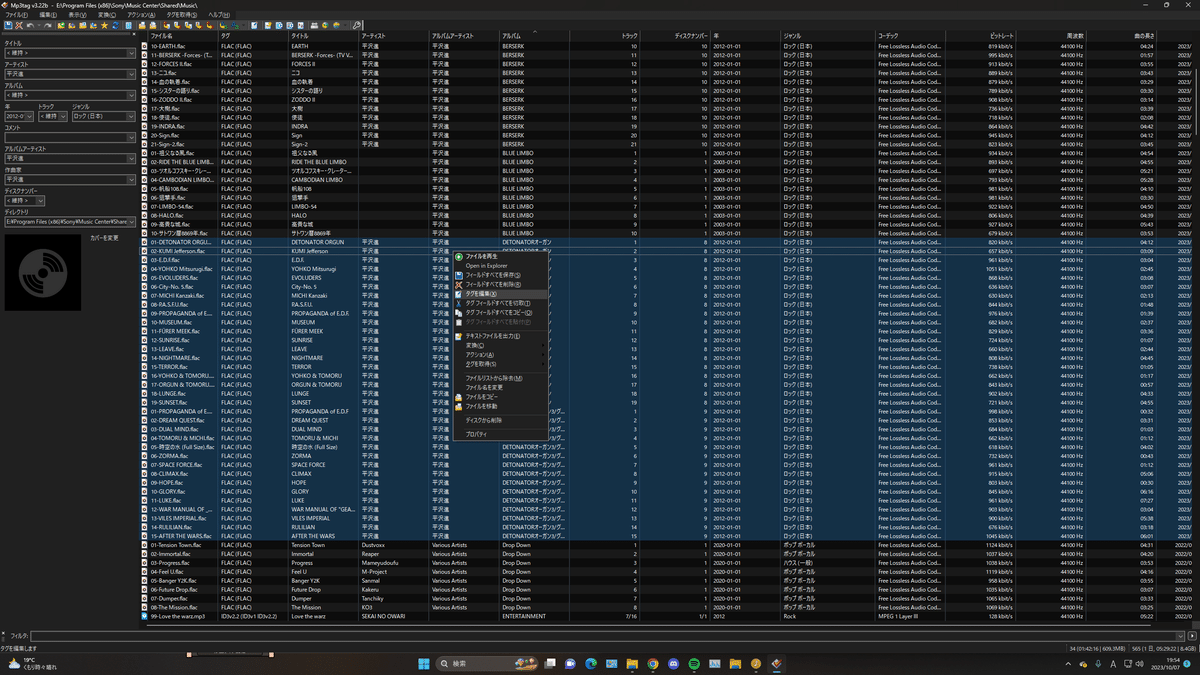Click the フィルタ input field

click(602, 636)
